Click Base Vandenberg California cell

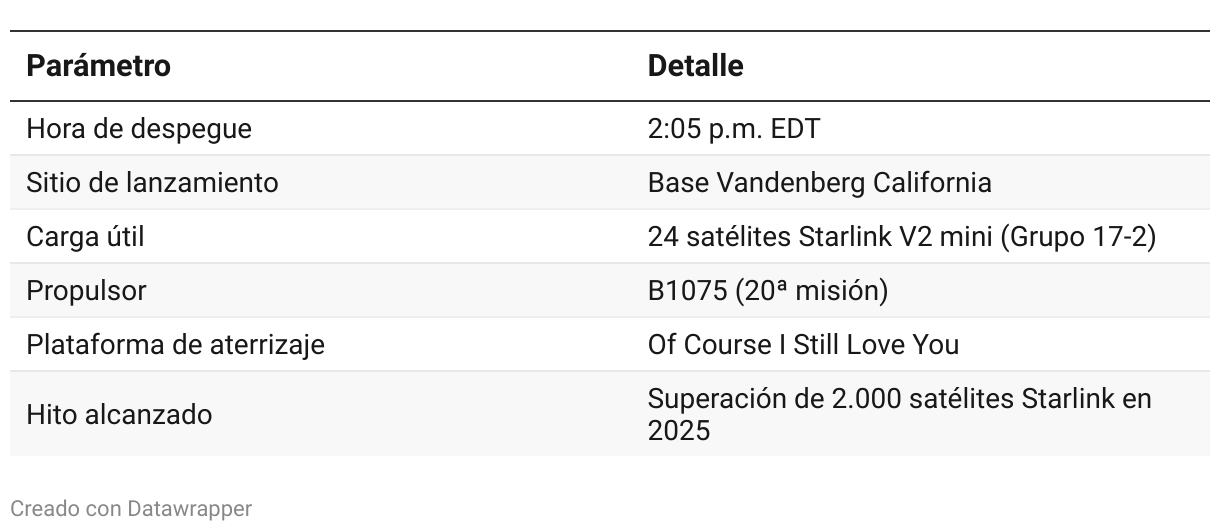point(819,183)
